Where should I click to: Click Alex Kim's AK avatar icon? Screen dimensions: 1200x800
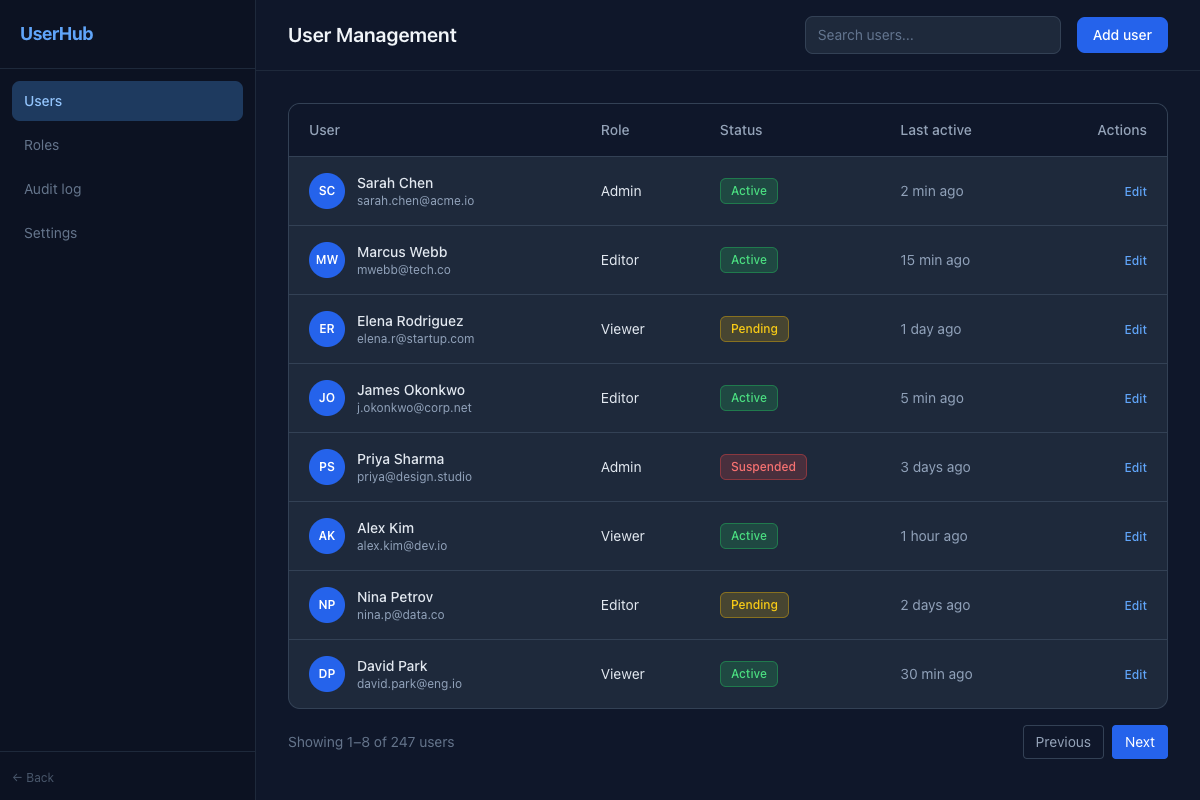click(326, 536)
